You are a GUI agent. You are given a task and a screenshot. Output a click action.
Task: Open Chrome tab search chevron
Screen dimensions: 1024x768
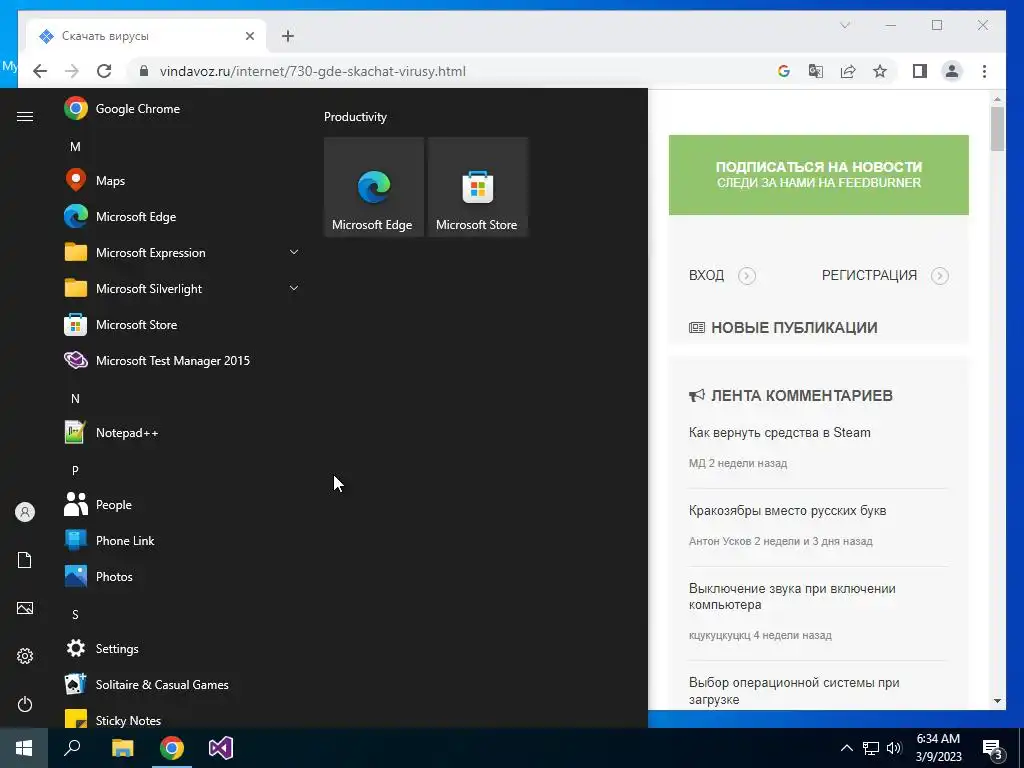844,25
